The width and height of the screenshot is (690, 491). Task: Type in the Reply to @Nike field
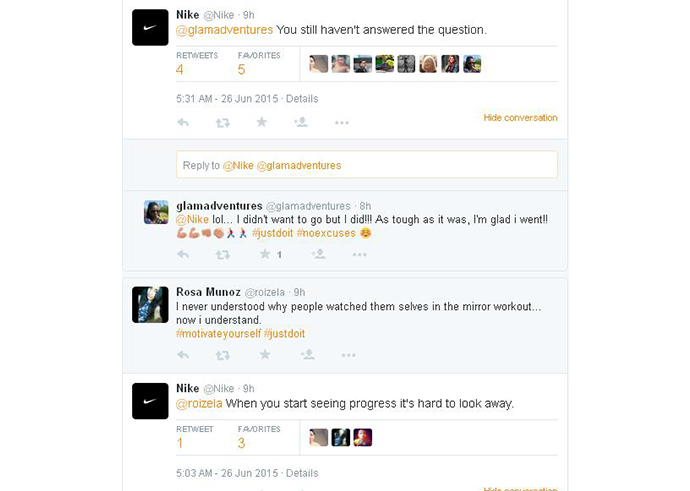pyautogui.click(x=366, y=165)
